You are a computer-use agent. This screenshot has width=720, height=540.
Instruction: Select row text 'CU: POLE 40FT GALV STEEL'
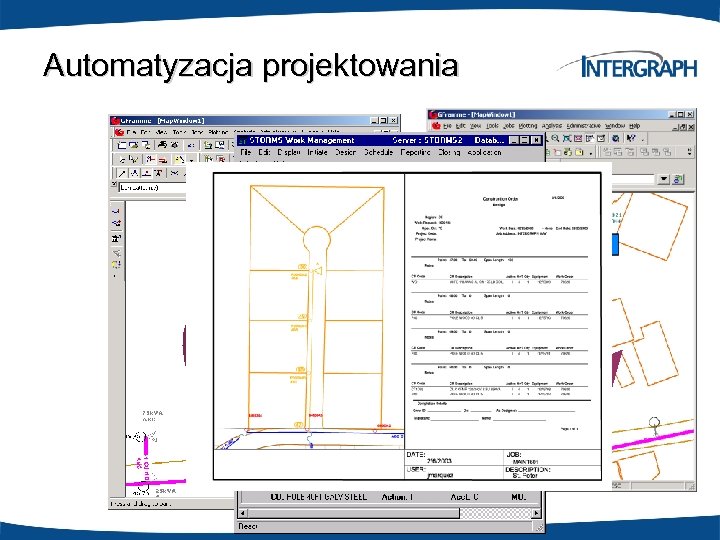[x=318, y=497]
